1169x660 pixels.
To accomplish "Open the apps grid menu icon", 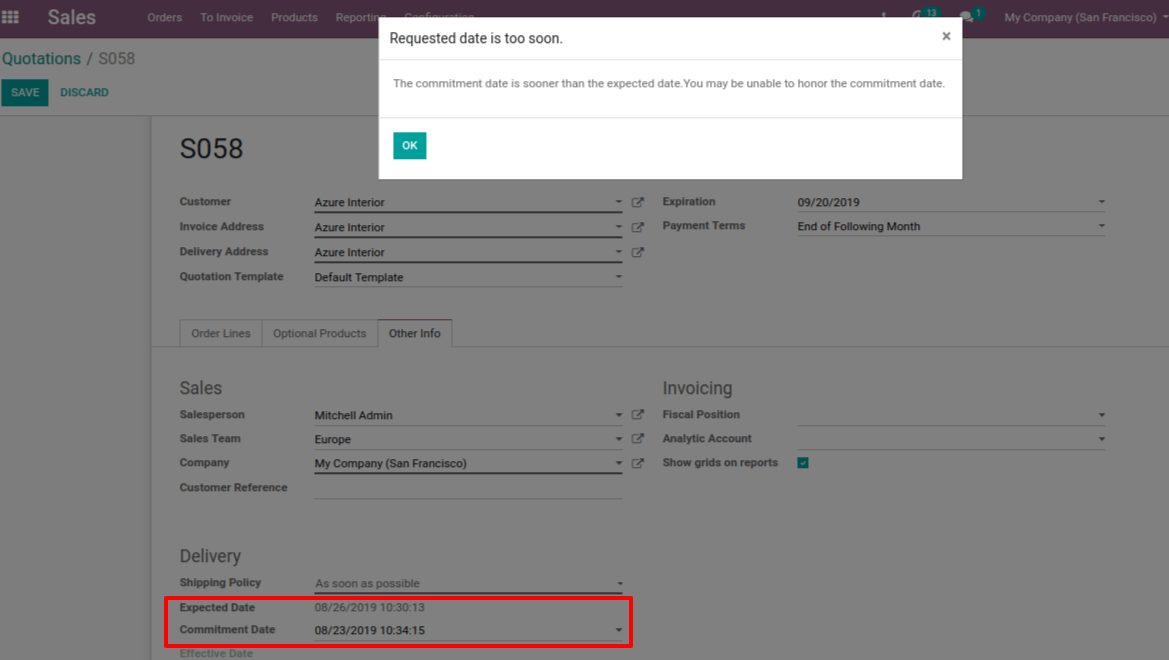I will tap(10, 16).
